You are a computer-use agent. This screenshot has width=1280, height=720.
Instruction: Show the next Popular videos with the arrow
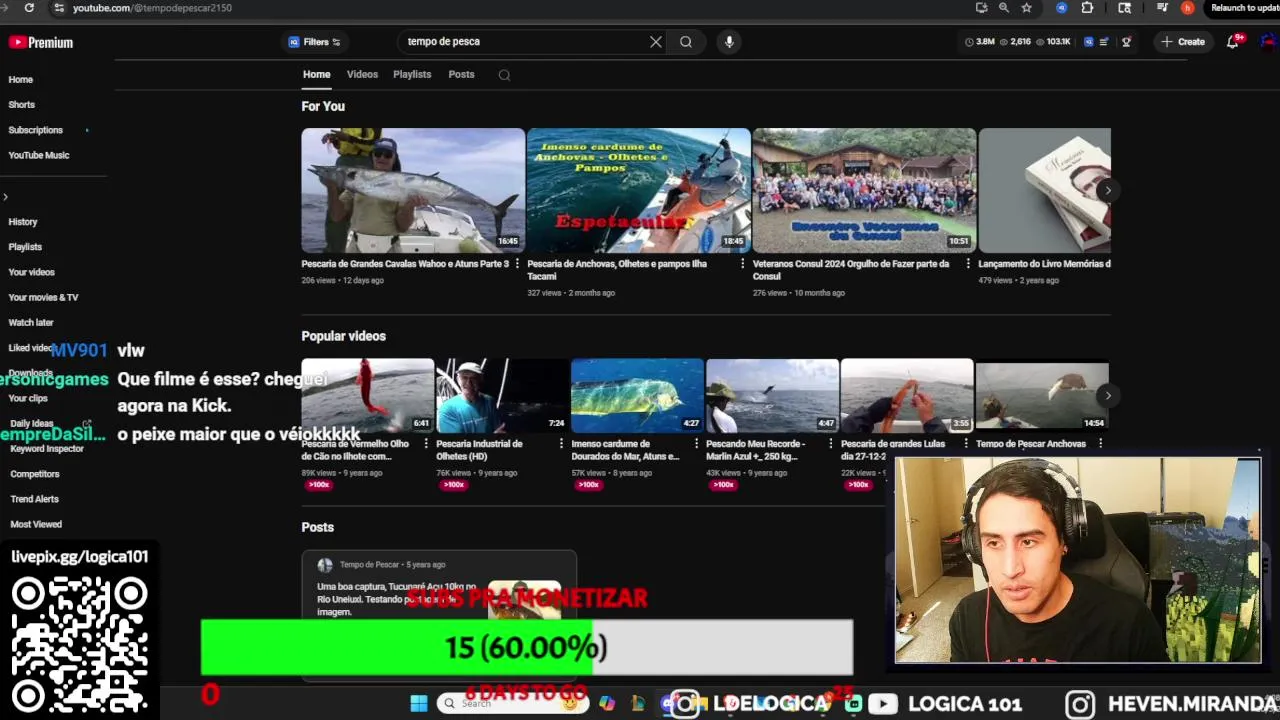(x=1107, y=395)
